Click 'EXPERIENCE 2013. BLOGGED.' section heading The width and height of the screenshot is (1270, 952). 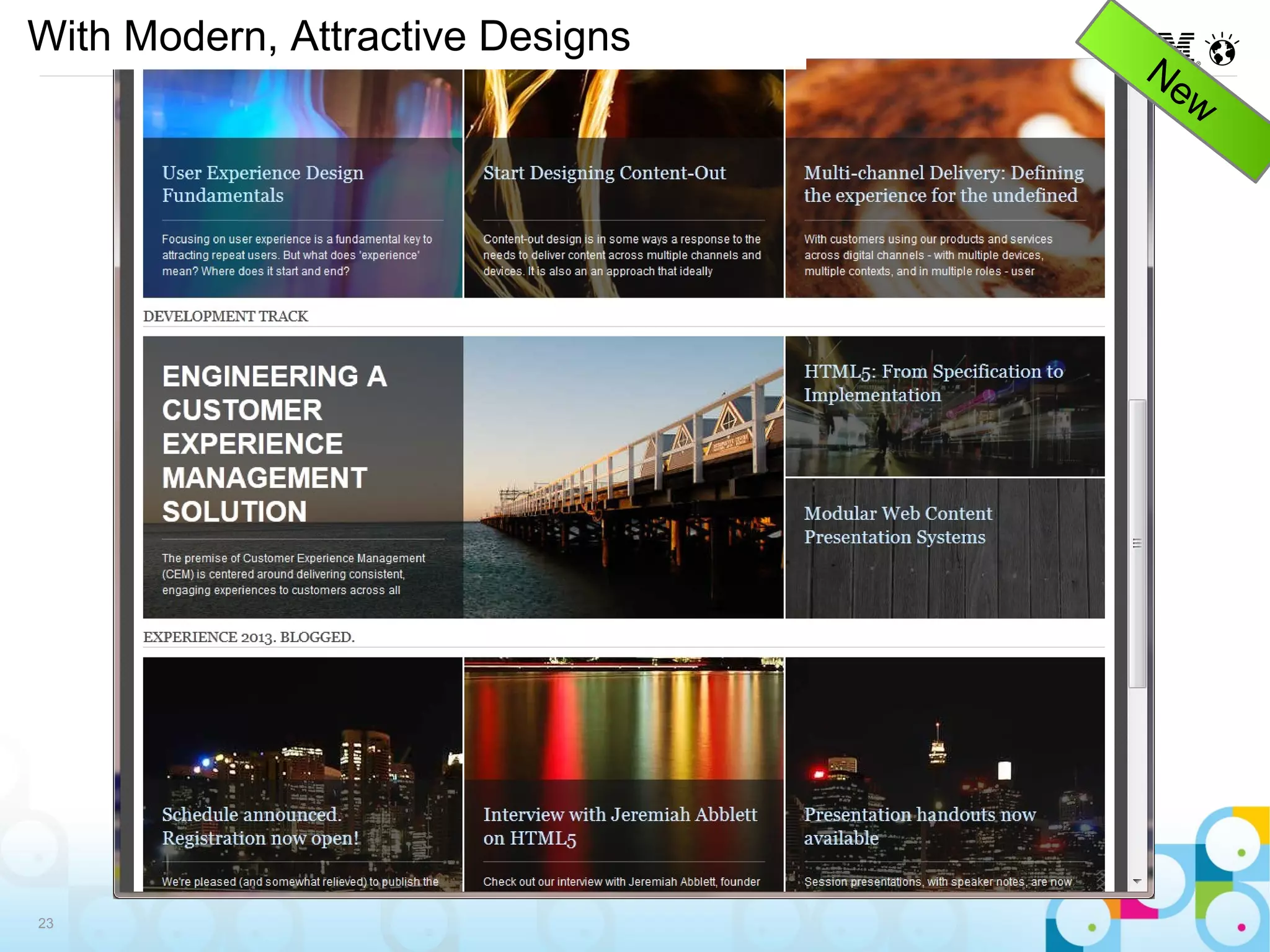click(249, 637)
